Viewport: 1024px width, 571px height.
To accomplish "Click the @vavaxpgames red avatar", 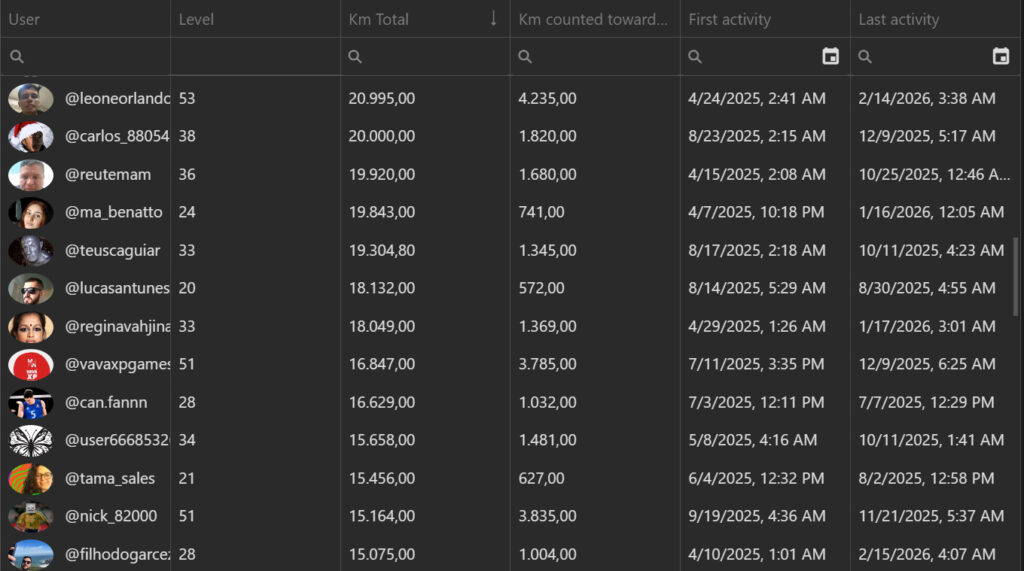I will pyautogui.click(x=30, y=364).
